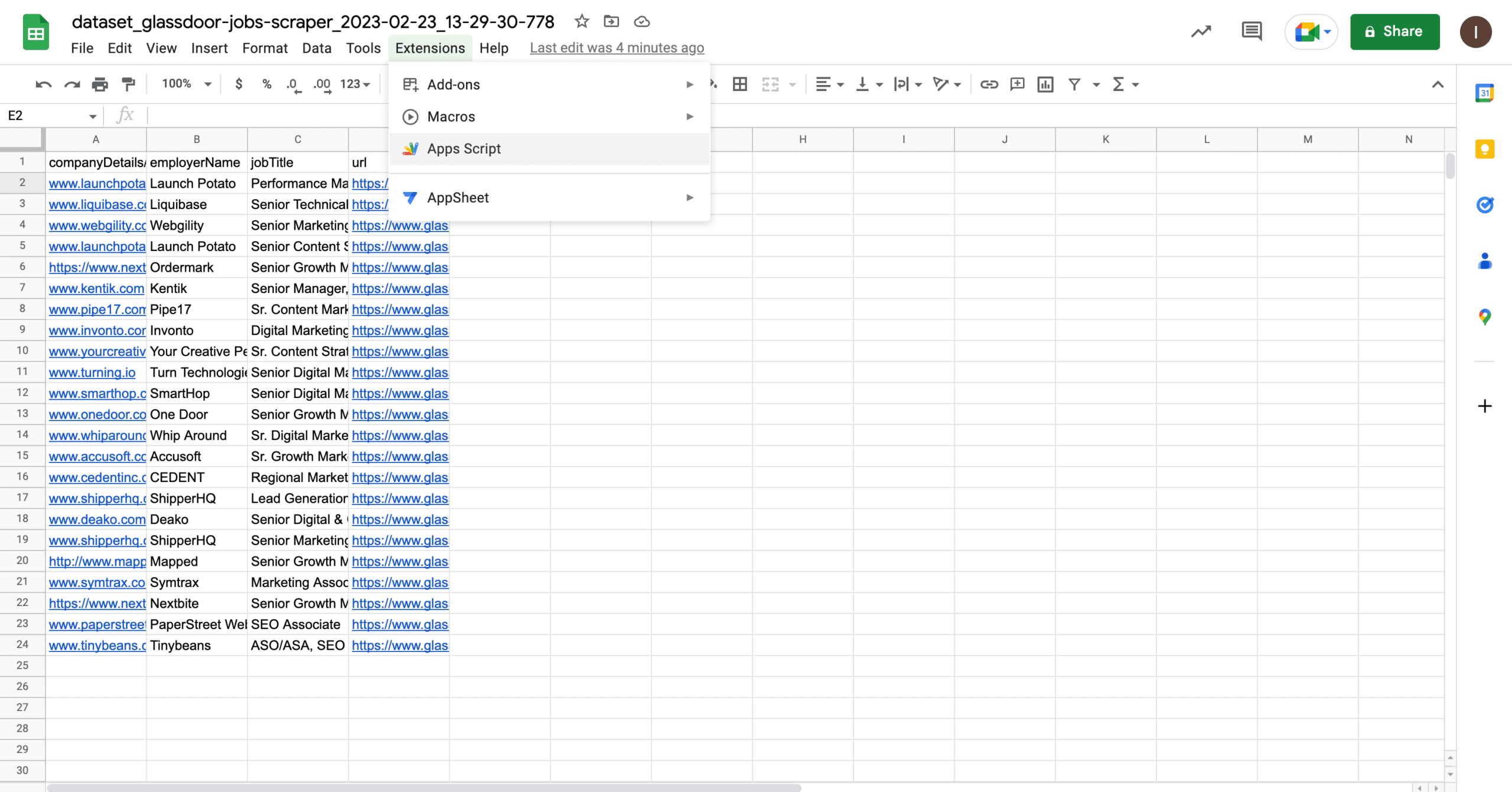
Task: Open Google Calendar side panel icon
Action: click(1485, 93)
